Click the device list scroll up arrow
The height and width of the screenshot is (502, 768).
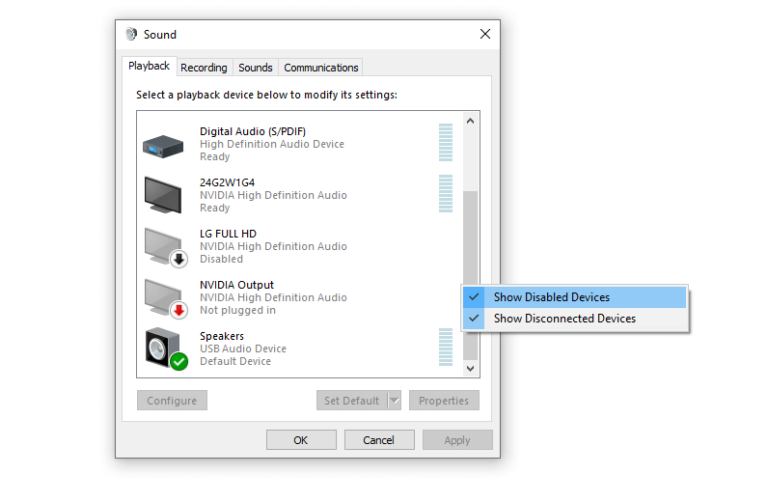click(x=470, y=121)
